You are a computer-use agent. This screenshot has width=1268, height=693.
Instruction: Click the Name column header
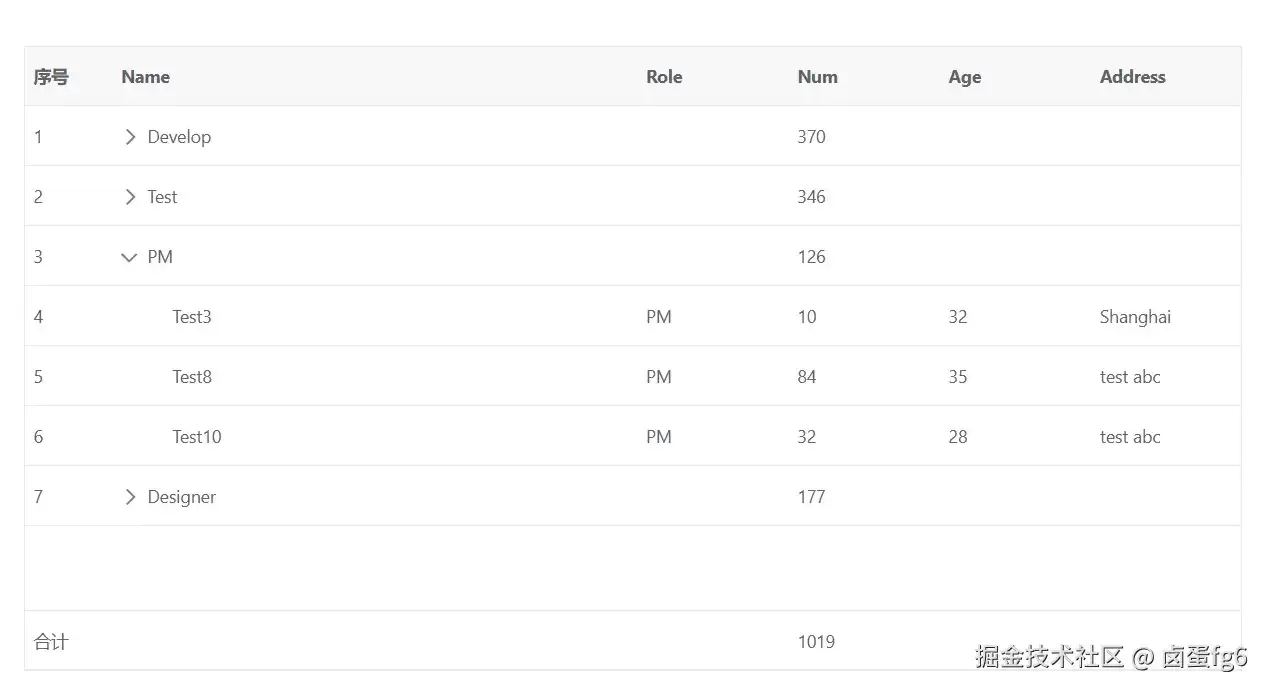click(x=146, y=77)
